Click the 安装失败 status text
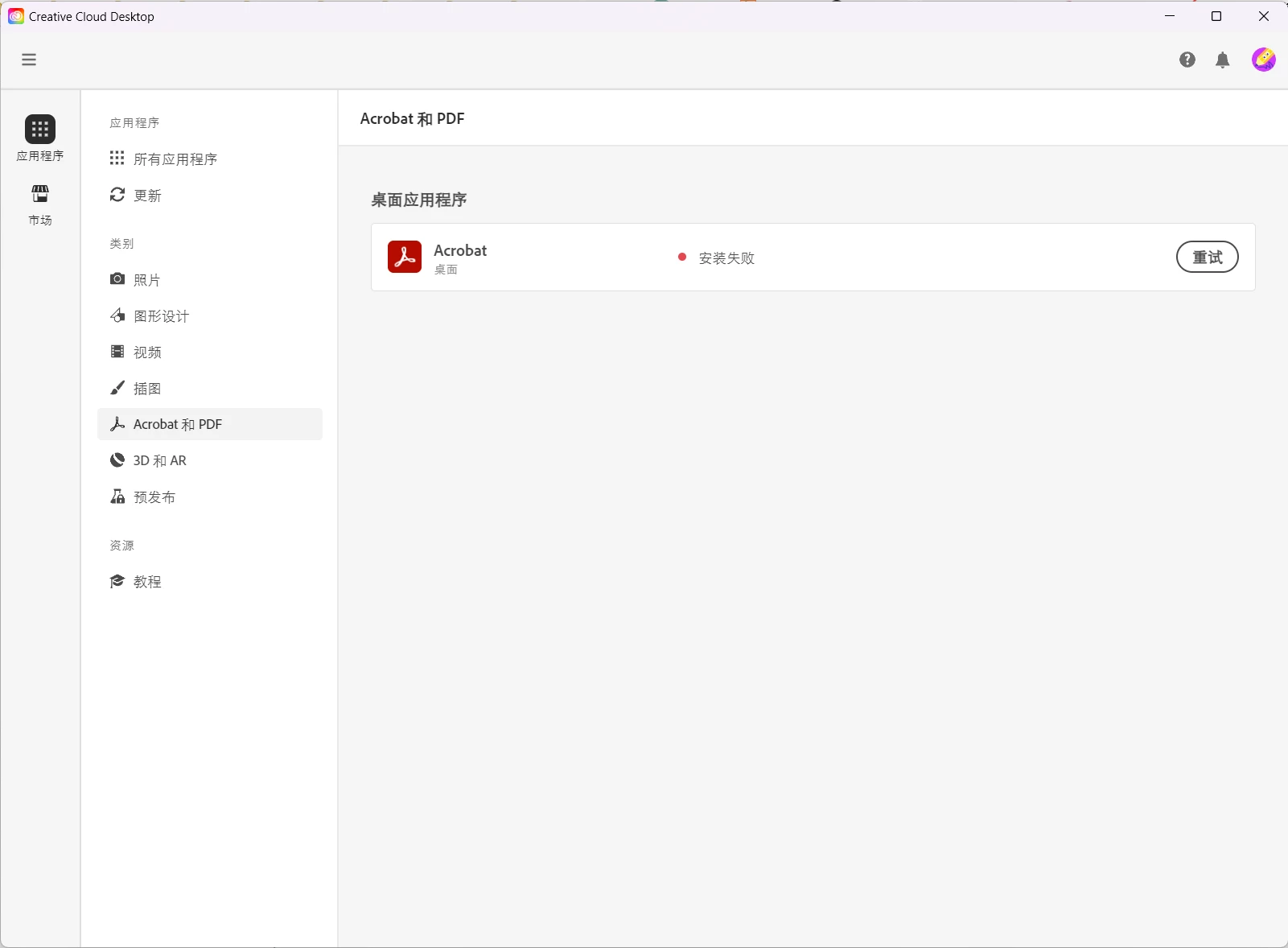The width and height of the screenshot is (1288, 948). point(726,258)
